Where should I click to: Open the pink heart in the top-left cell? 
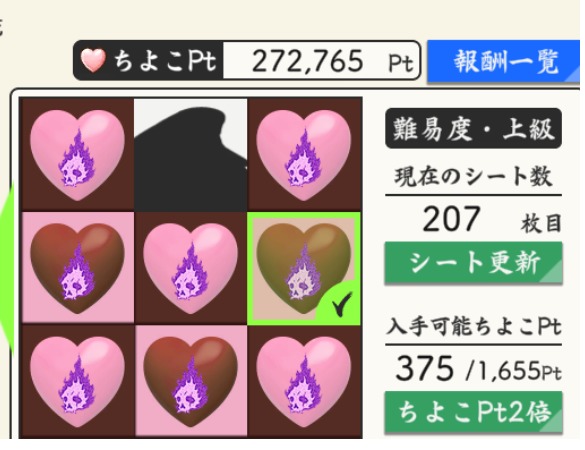pos(77,155)
